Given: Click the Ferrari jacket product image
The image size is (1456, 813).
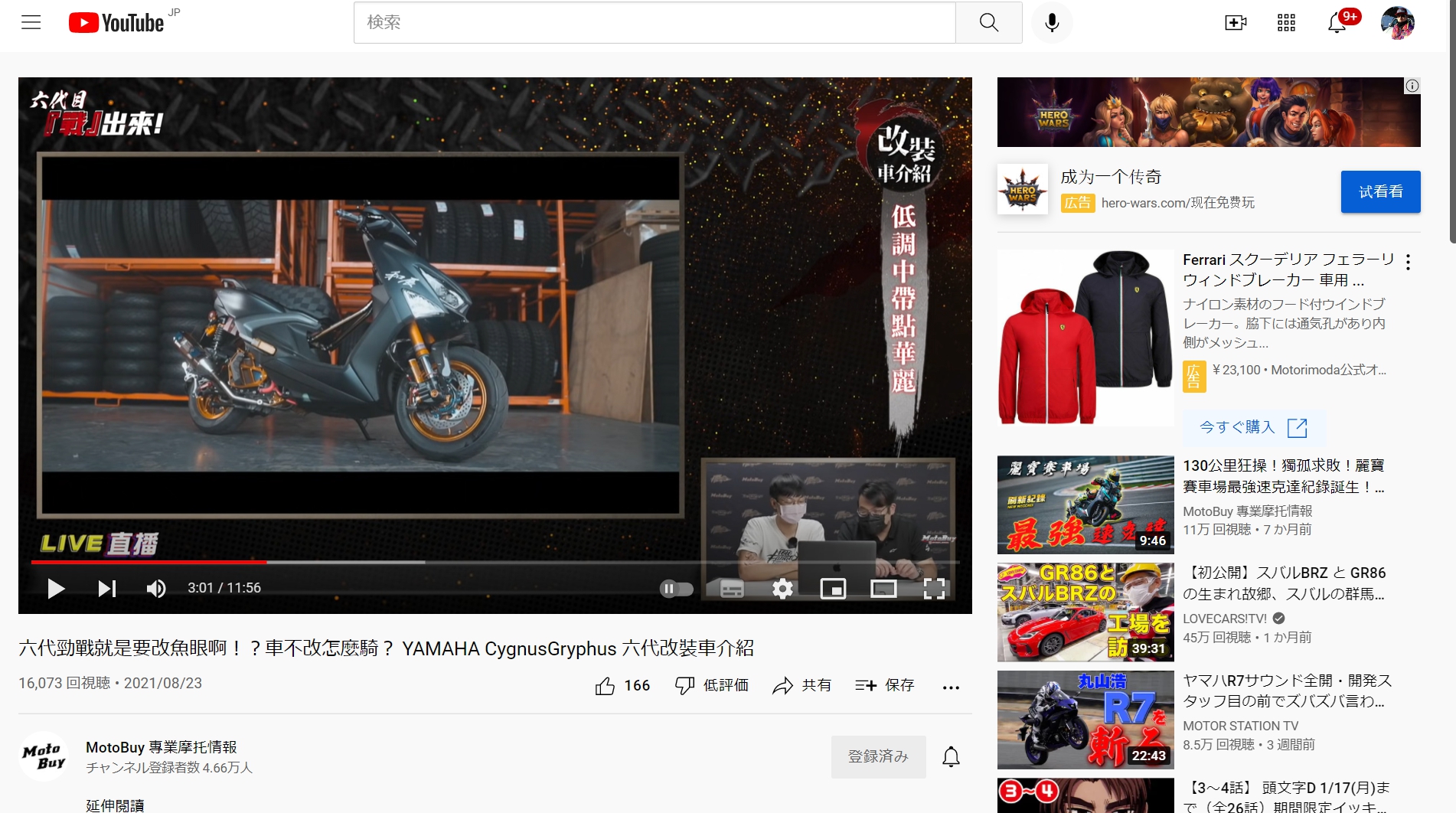Looking at the screenshot, I should click(x=1085, y=338).
